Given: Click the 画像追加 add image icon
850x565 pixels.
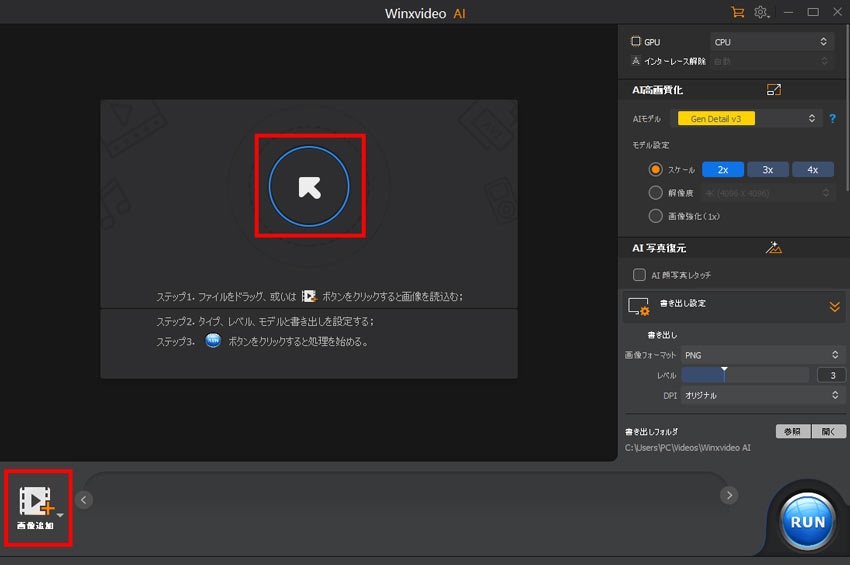Looking at the screenshot, I should click(34, 500).
